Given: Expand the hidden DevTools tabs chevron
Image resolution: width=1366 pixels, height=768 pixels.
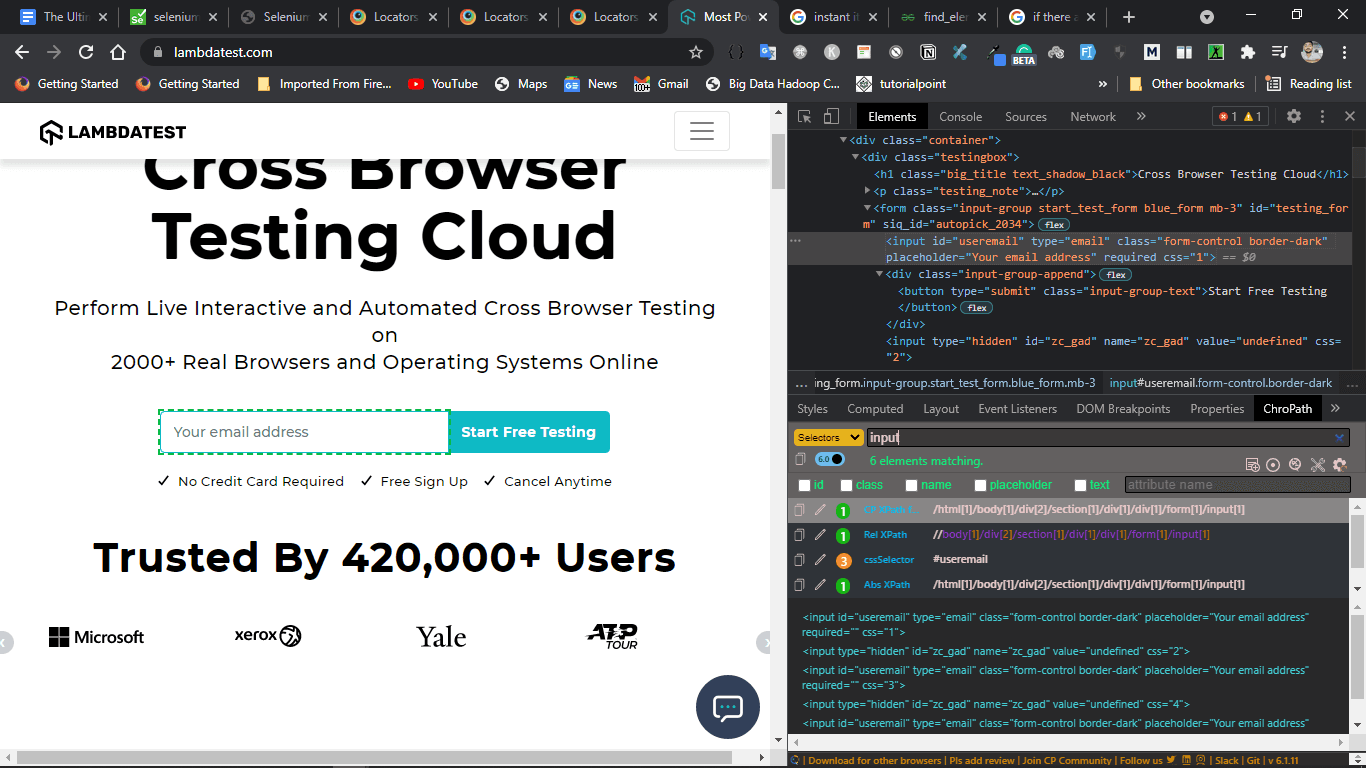Looking at the screenshot, I should click(x=1141, y=116).
